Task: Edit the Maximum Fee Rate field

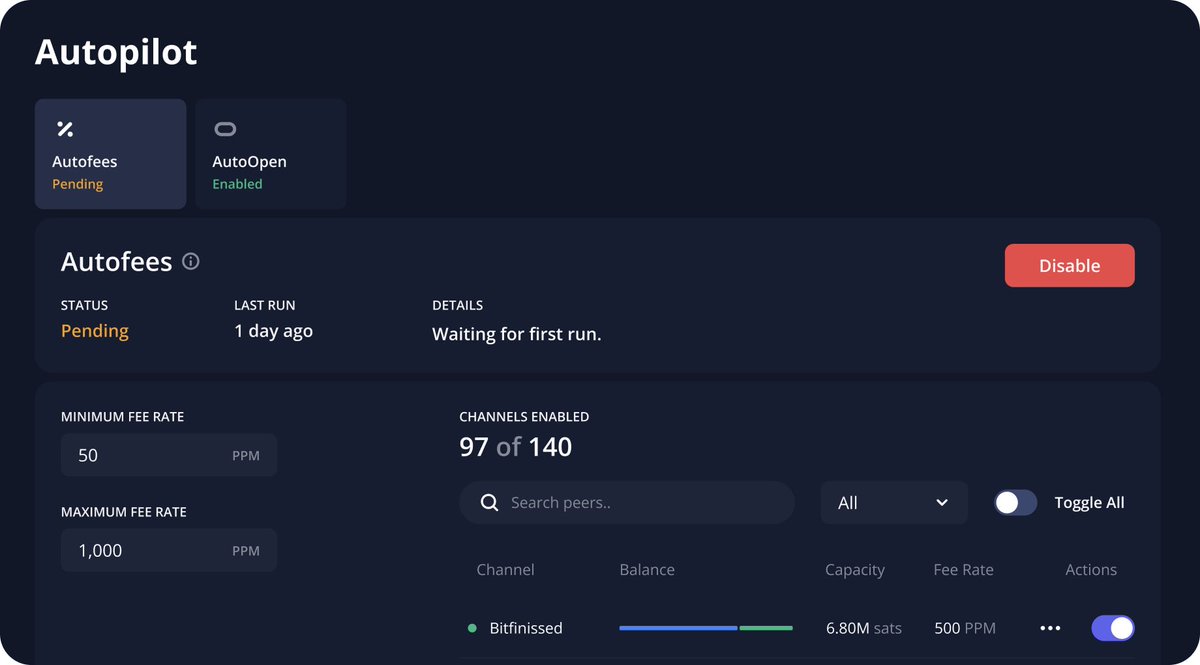Action: tap(169, 550)
